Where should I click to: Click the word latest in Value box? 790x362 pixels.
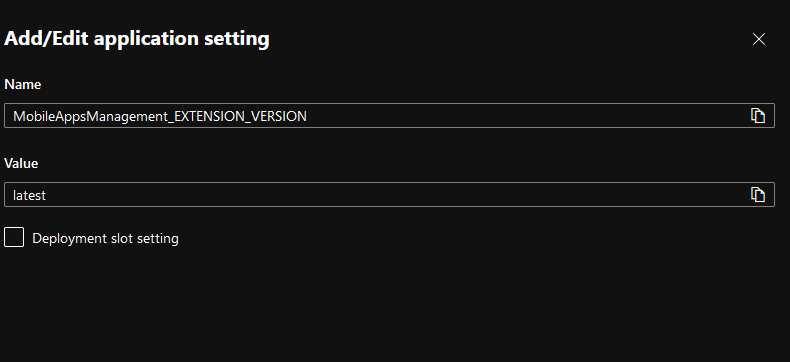[29, 195]
